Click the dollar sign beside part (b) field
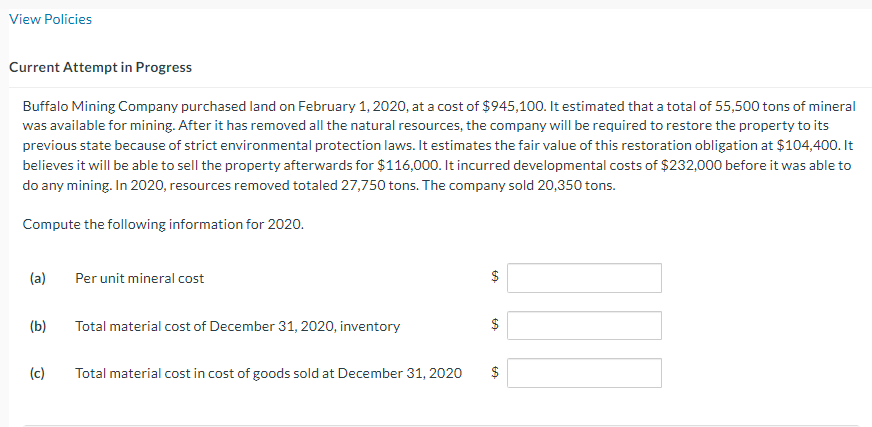872x427 pixels. tap(493, 326)
